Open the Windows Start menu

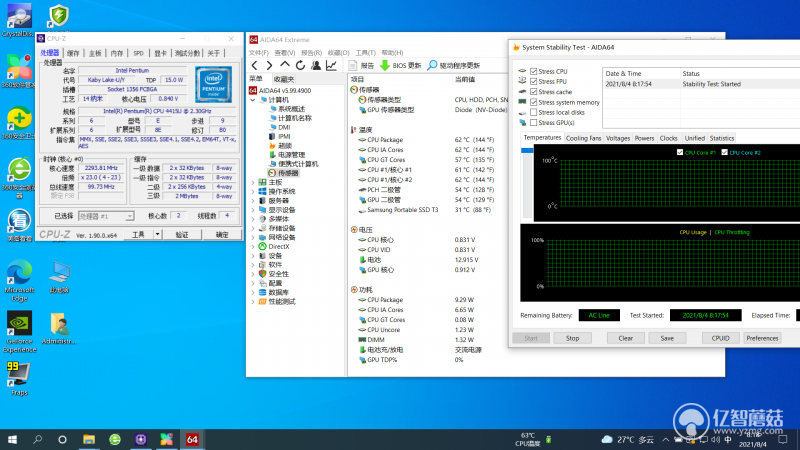[12, 439]
